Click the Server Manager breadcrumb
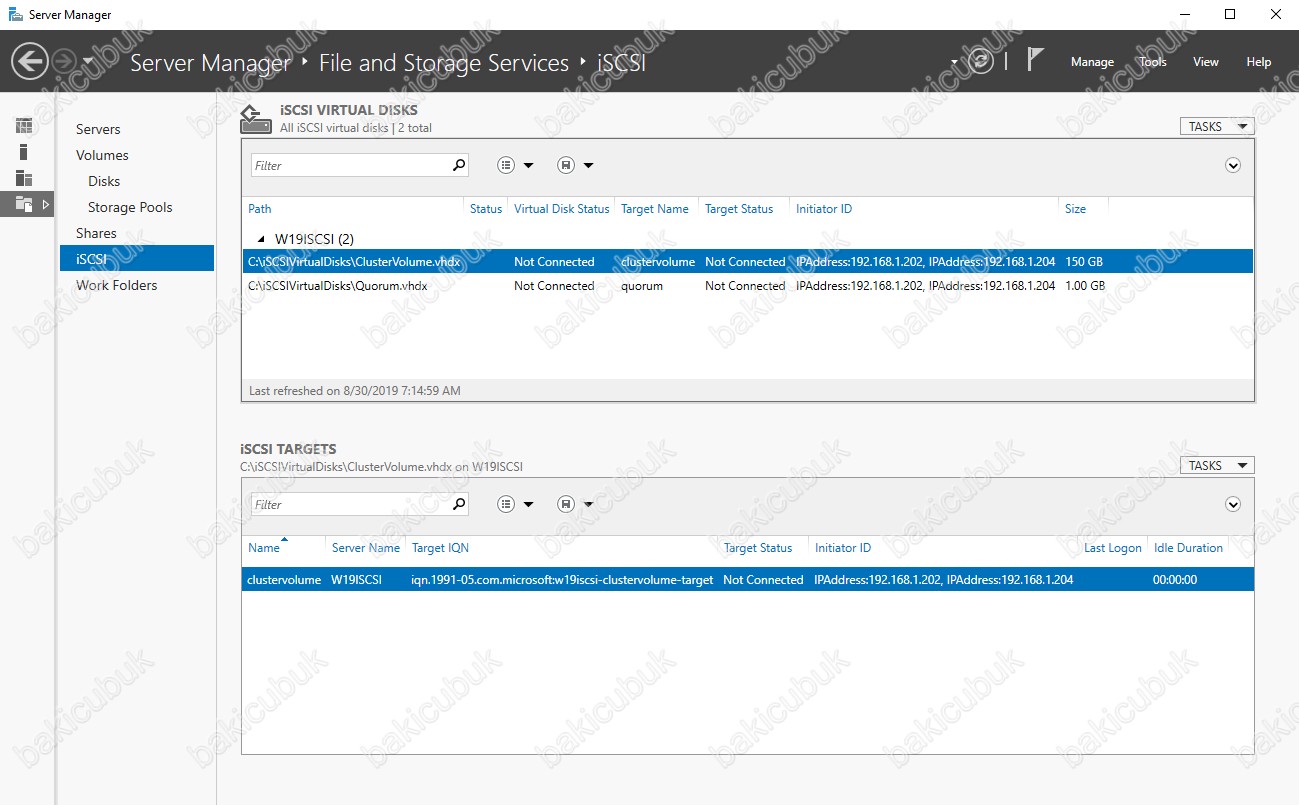Viewport: 1299px width, 805px height. coord(210,63)
